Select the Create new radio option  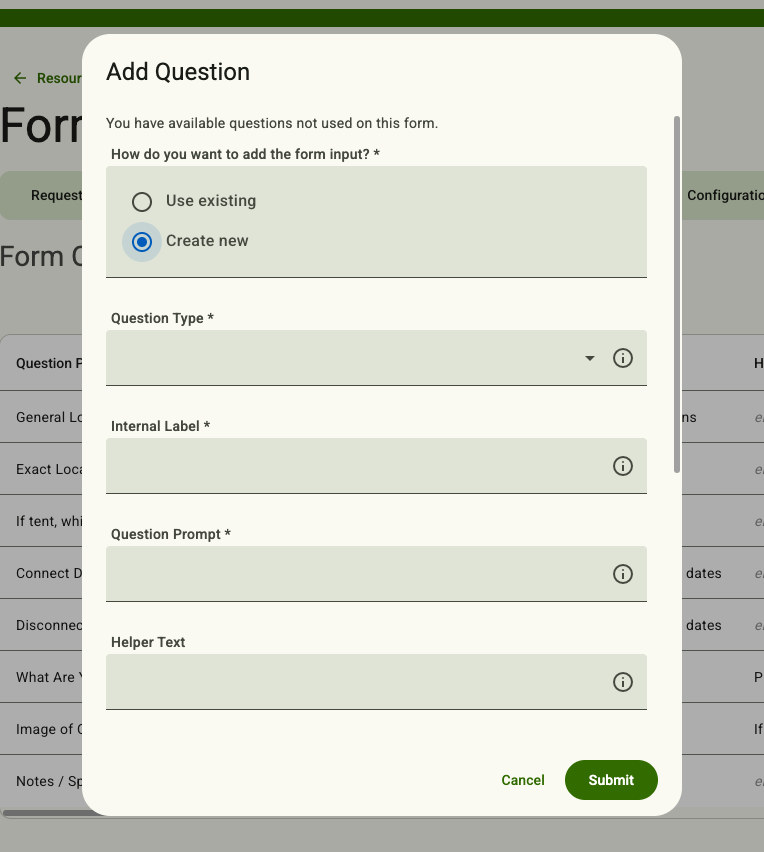(142, 242)
